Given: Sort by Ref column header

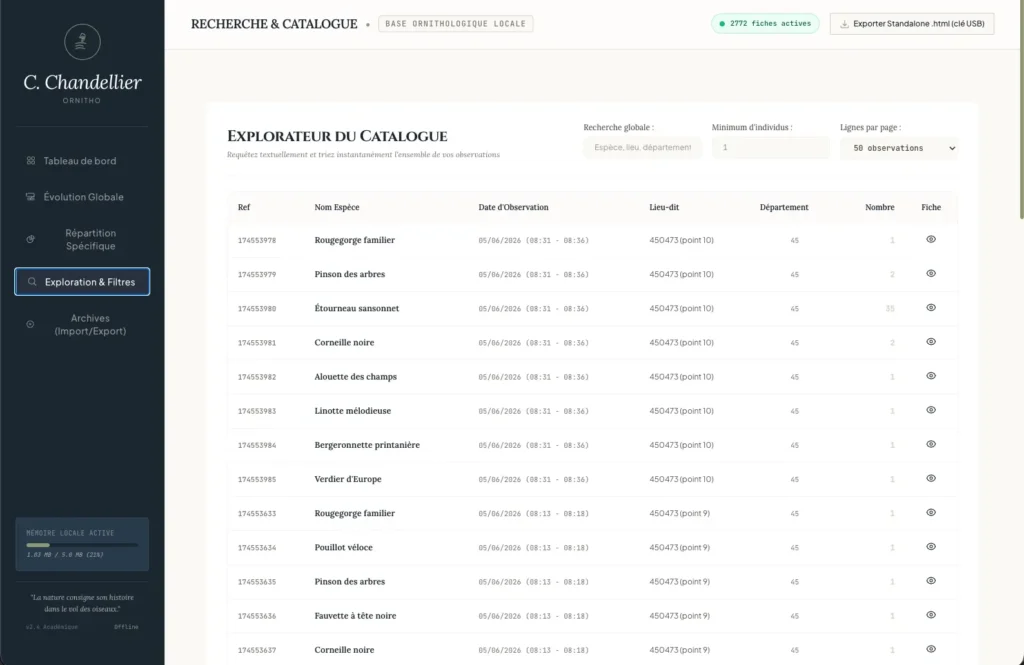Looking at the screenshot, I should pyautogui.click(x=244, y=207).
